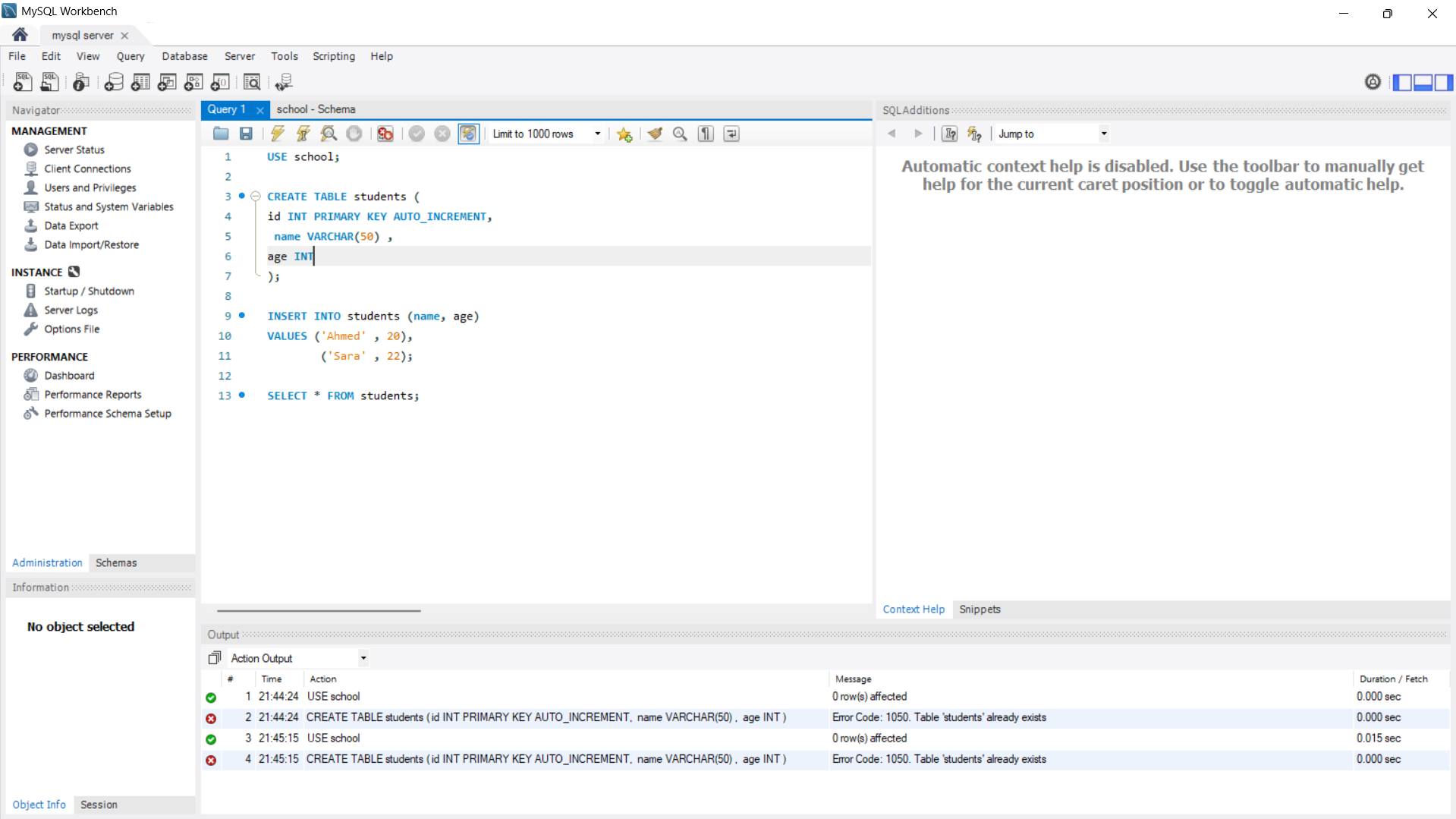Toggle automatic context help
The image size is (1456, 819).
[975, 134]
